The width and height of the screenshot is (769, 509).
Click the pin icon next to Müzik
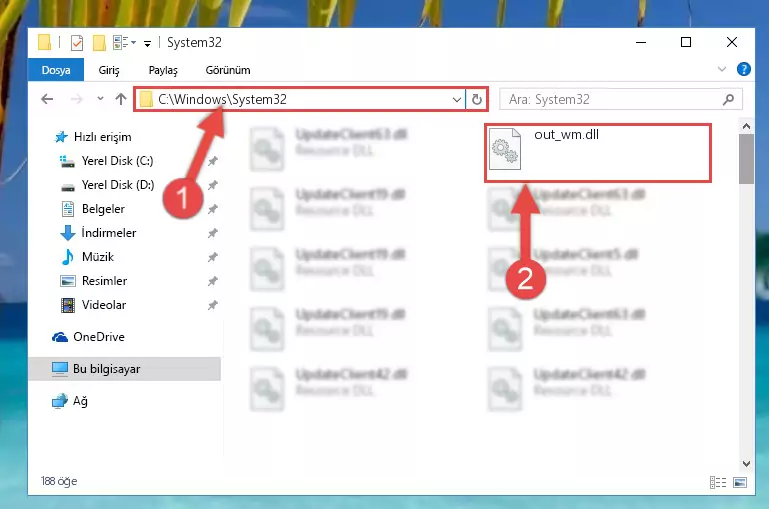tap(212, 257)
